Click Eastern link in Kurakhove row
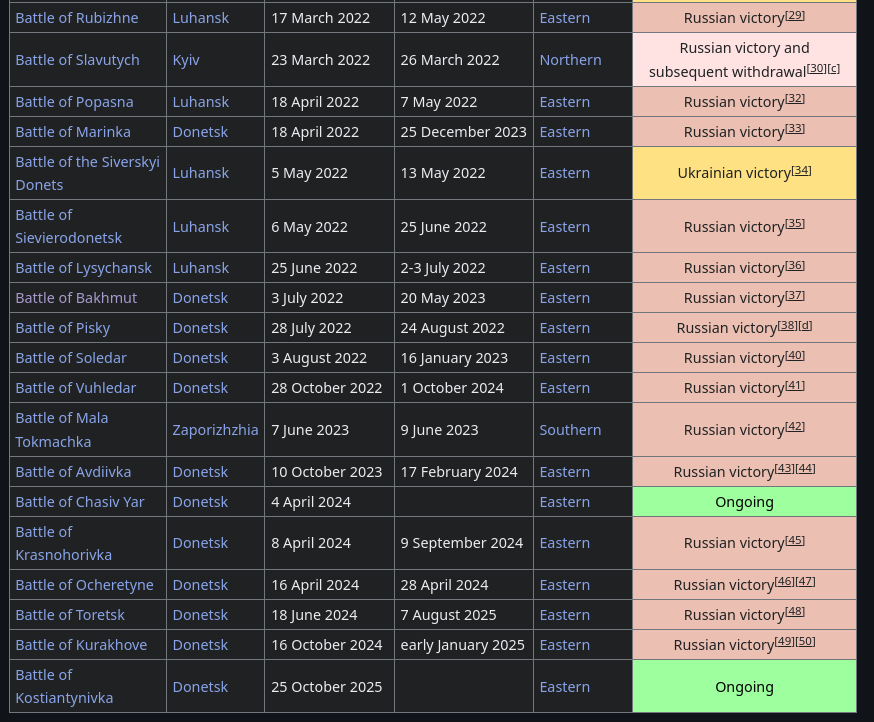 tap(565, 645)
